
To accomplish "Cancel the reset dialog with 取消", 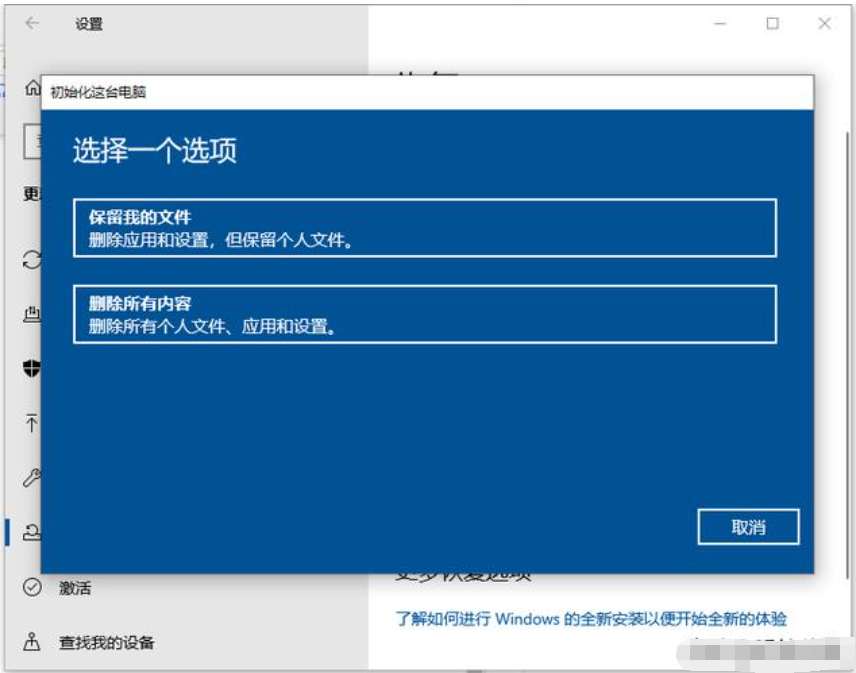I will [x=749, y=527].
